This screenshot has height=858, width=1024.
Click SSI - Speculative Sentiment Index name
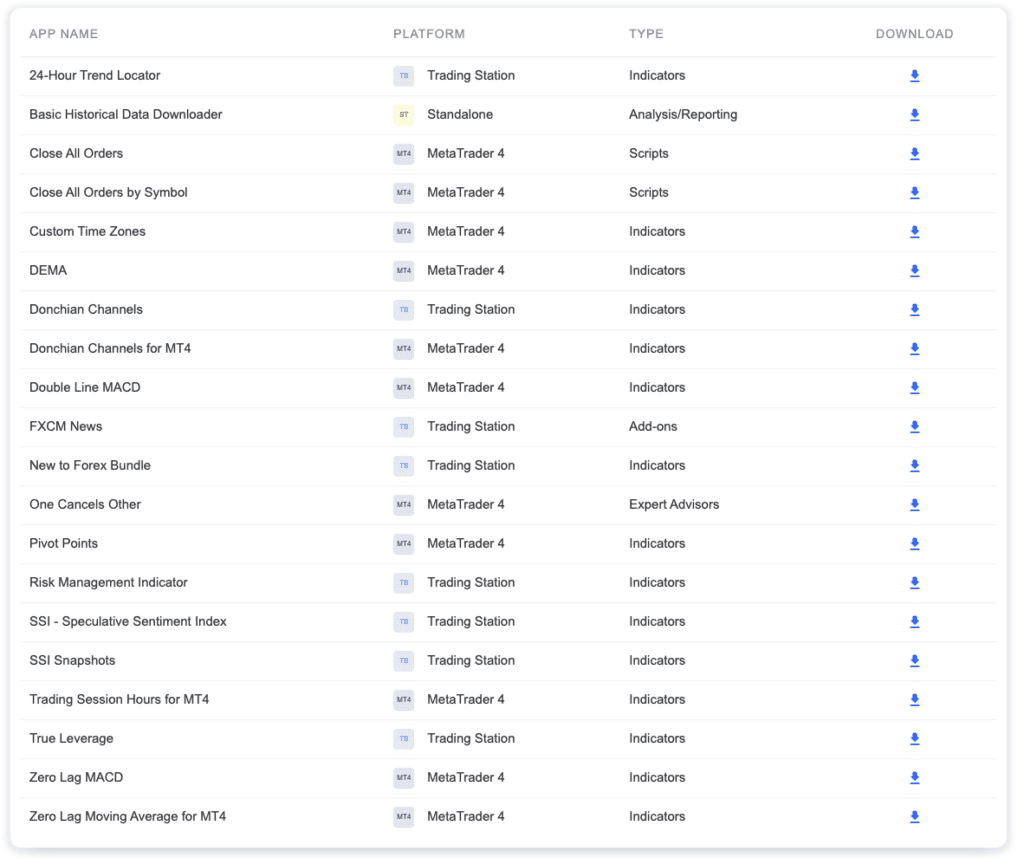tap(128, 622)
